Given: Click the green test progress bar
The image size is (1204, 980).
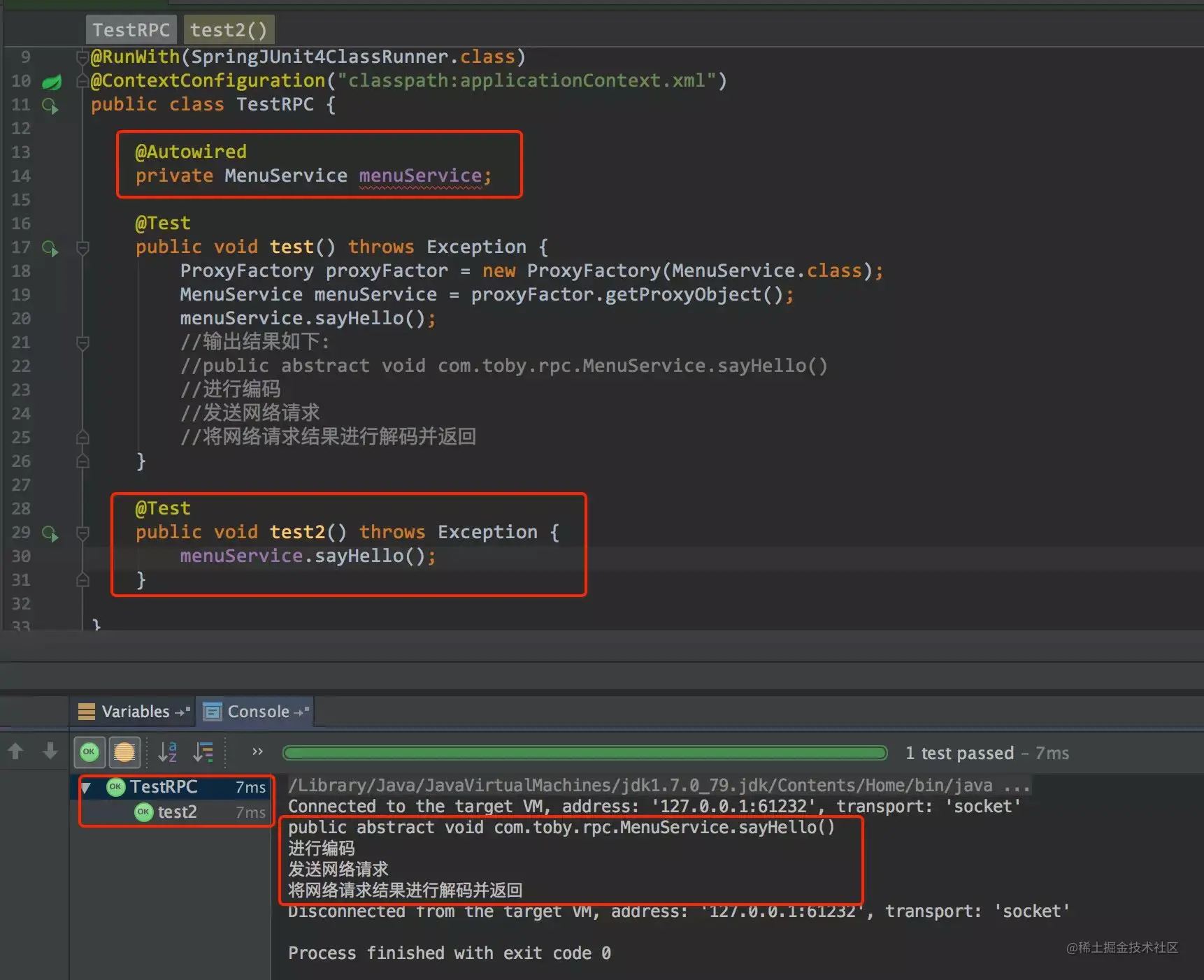Looking at the screenshot, I should 585,753.
